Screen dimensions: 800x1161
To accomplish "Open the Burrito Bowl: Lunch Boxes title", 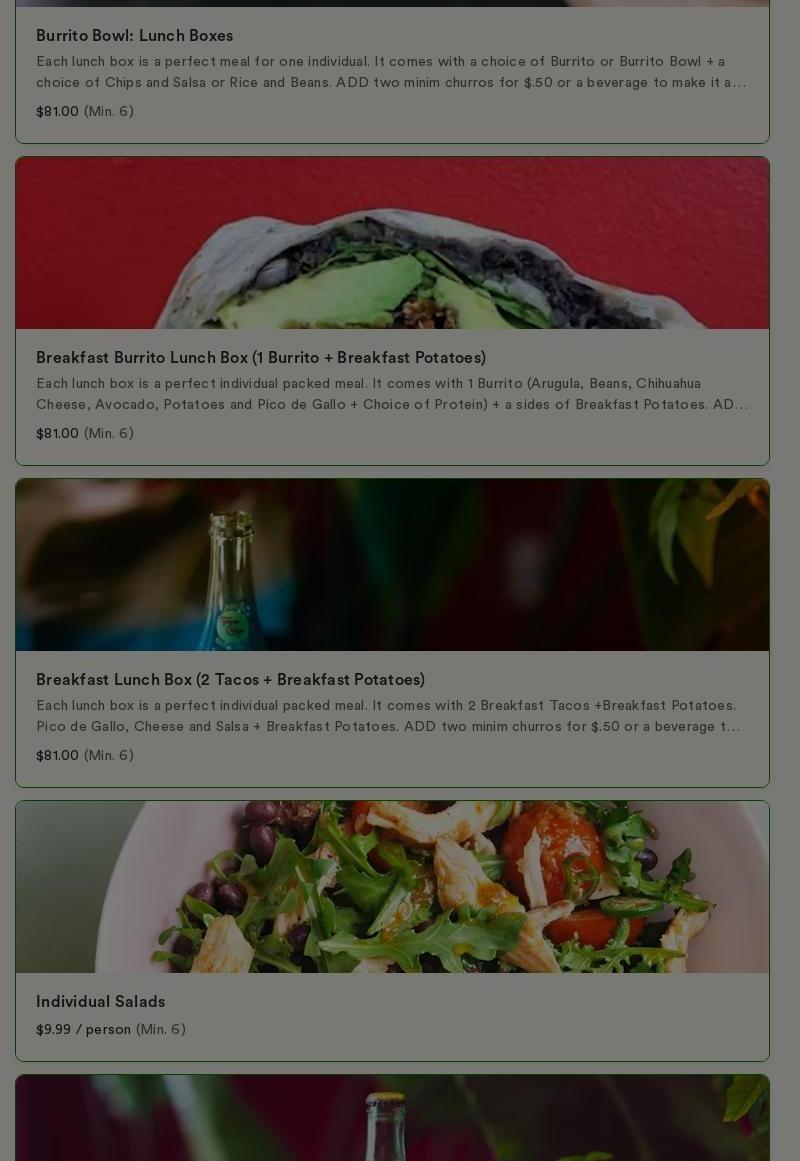I will tap(134, 36).
